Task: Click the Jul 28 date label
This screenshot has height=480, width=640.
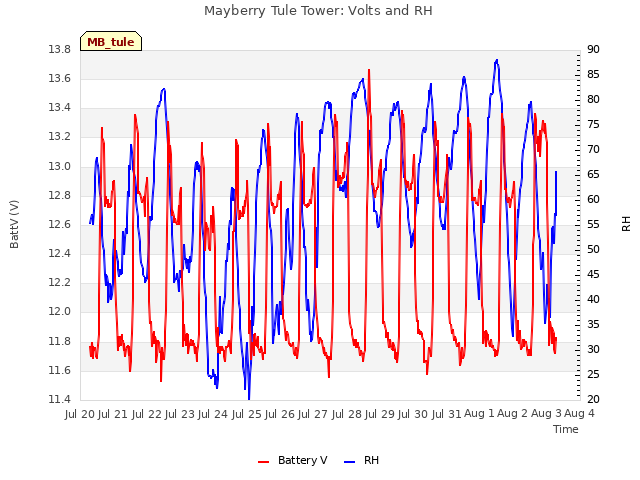Action: 347,414
